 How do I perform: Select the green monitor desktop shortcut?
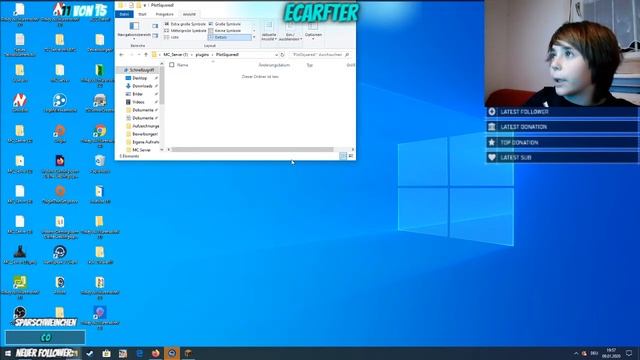click(20, 282)
